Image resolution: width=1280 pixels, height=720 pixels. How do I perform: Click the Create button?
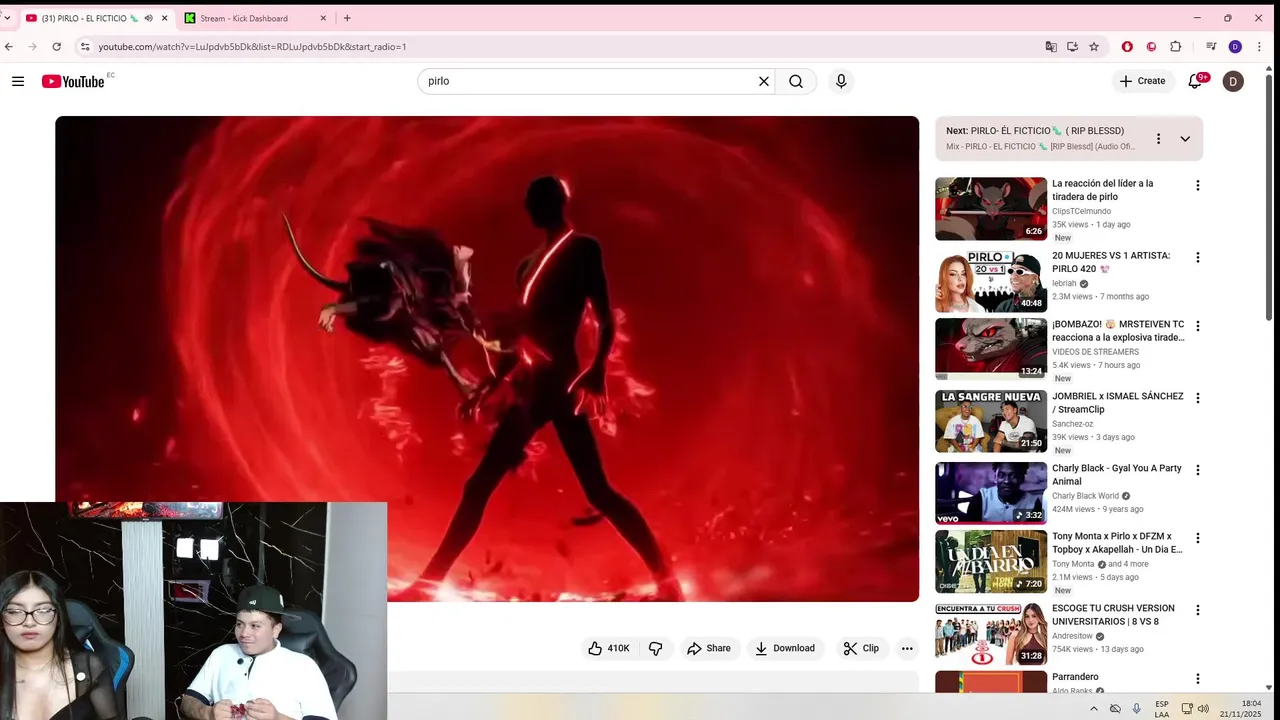(1142, 81)
